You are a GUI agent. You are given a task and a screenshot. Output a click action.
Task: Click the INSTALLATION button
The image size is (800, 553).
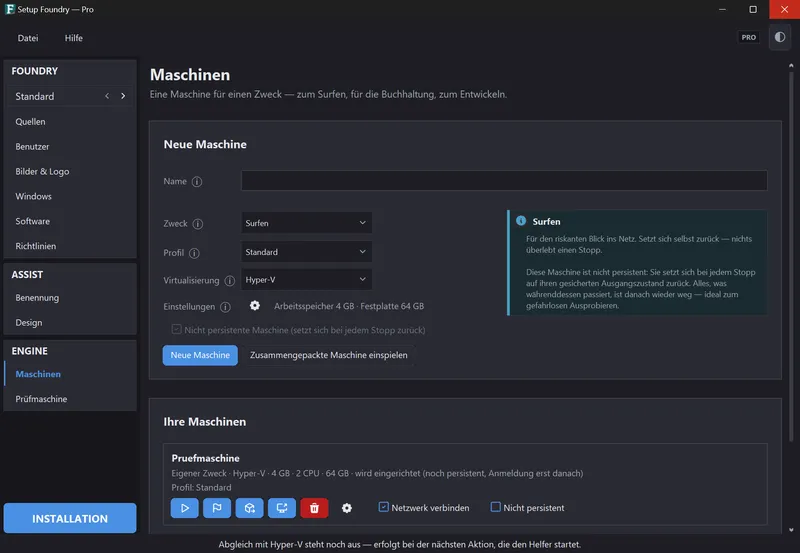pyautogui.click(x=70, y=518)
